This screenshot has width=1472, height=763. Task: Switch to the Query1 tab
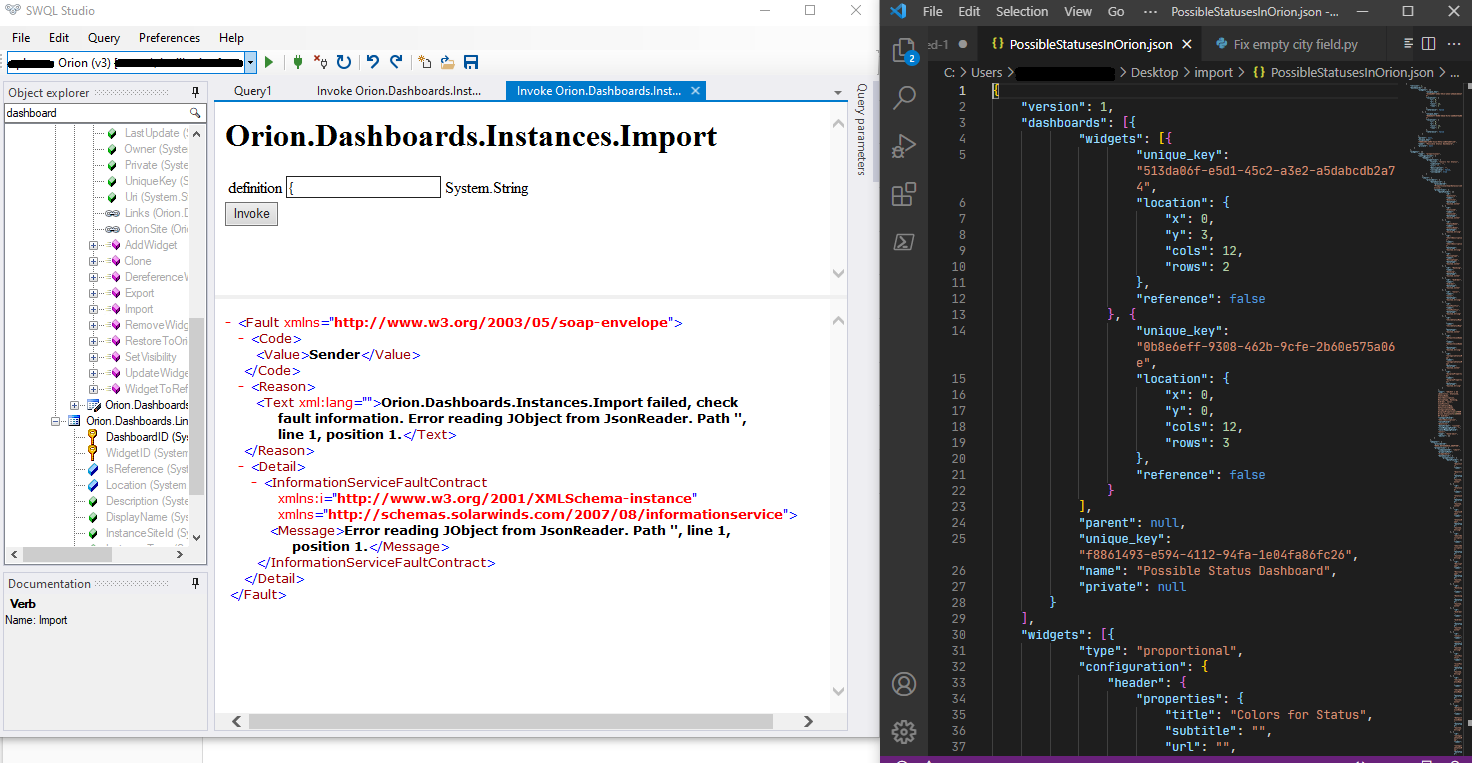pyautogui.click(x=253, y=91)
